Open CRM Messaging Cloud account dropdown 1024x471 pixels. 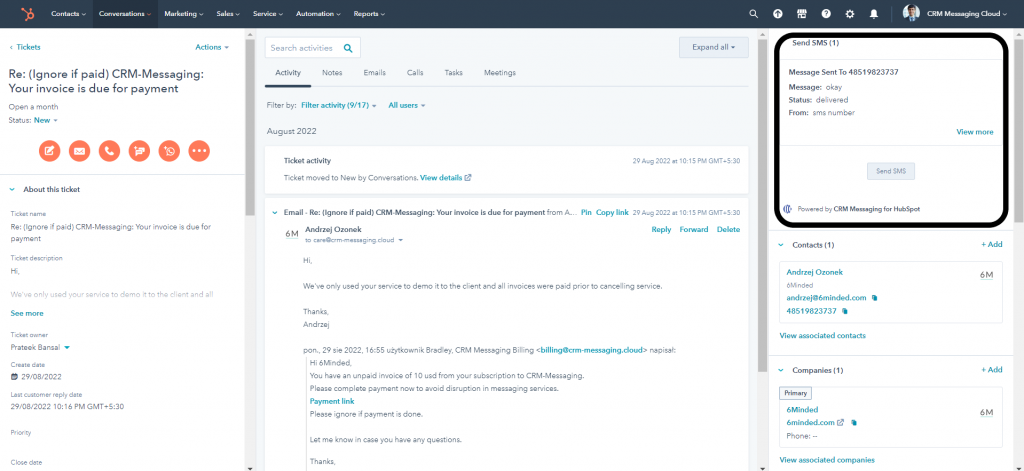(x=965, y=14)
